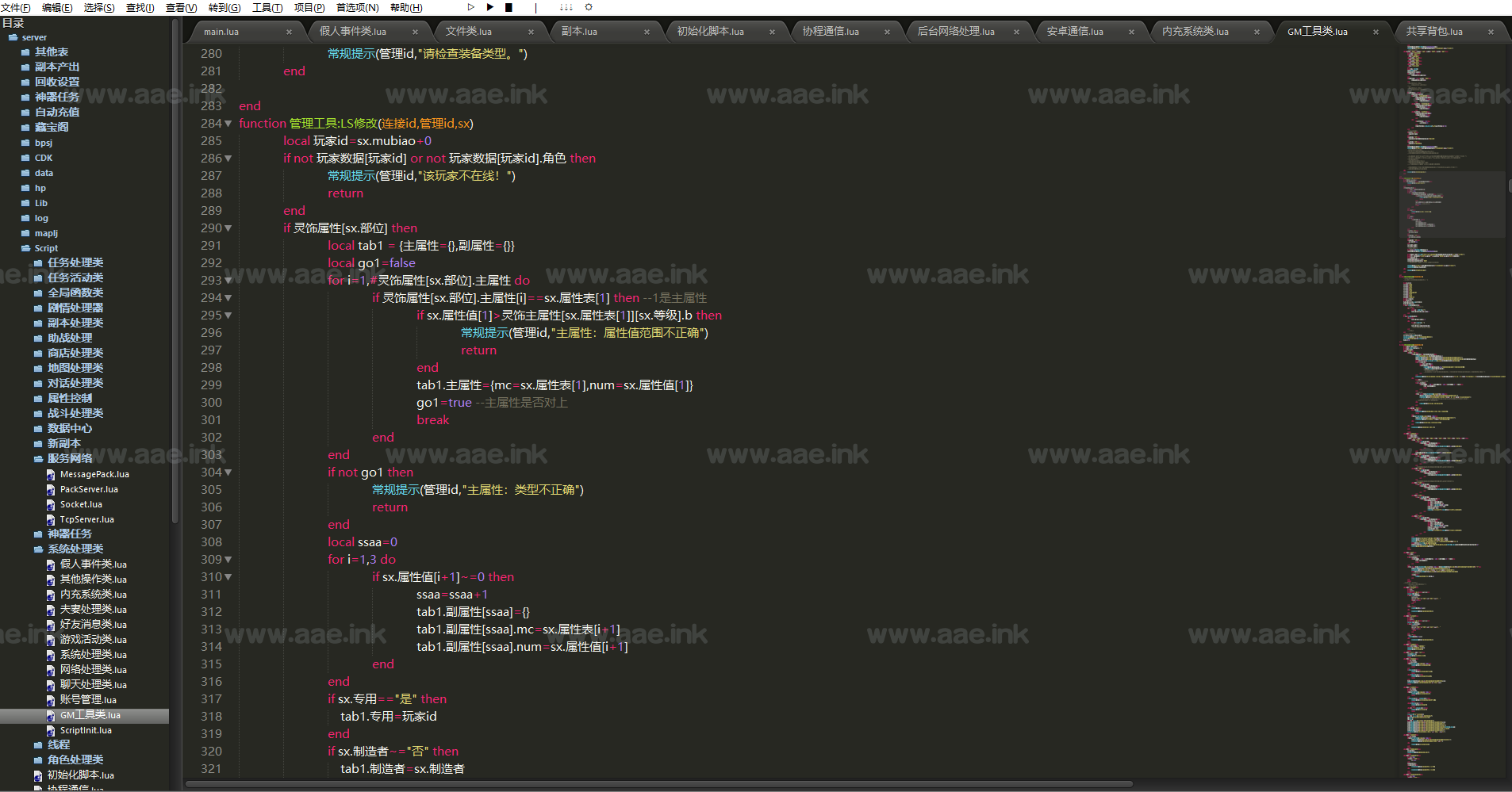Close the 共享背包.lua tab
Screen dimensions: 1512x792
[x=1491, y=32]
